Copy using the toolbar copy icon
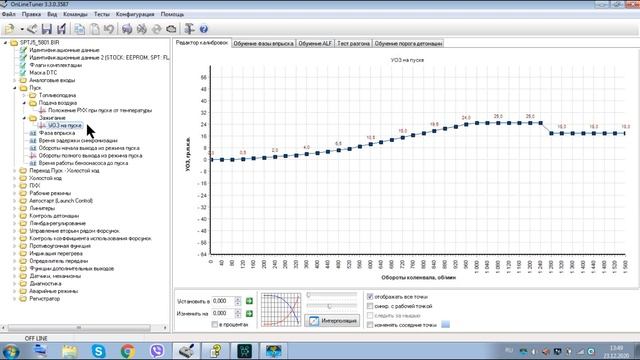640x360 pixels. [80, 29]
